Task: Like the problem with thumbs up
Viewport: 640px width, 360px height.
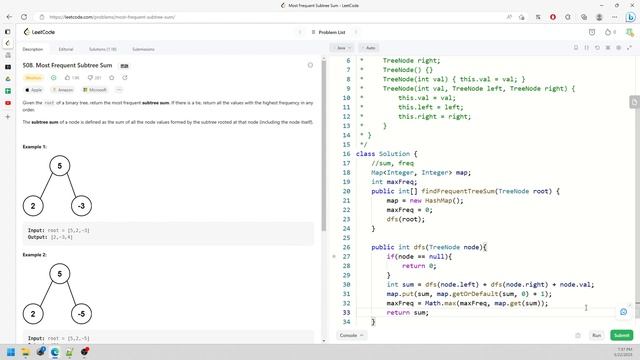Action: [72, 78]
